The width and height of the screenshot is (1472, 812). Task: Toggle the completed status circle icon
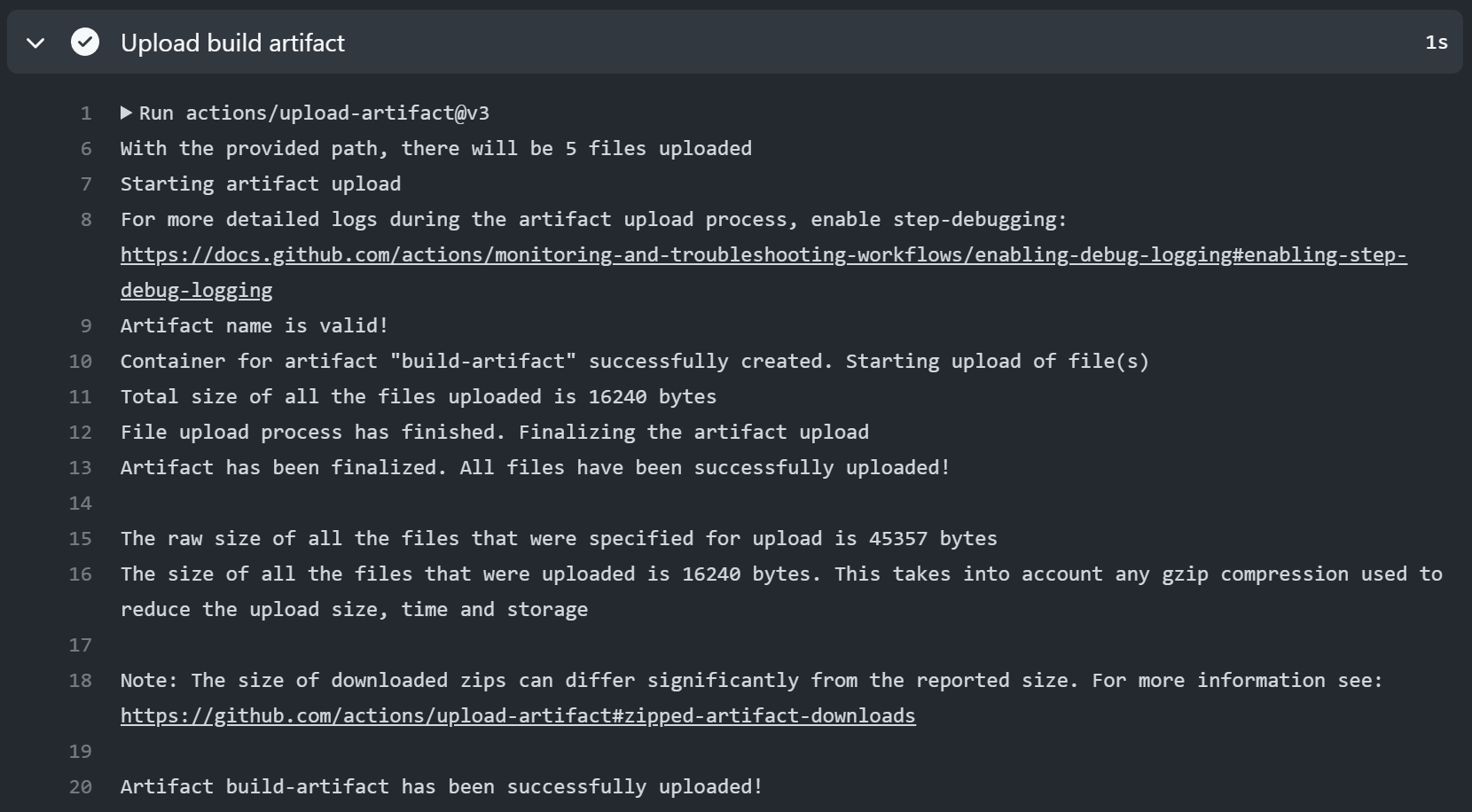[x=85, y=42]
